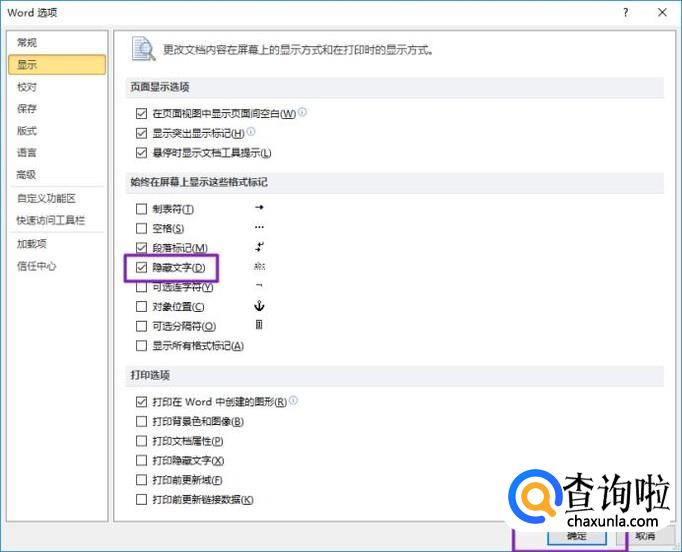Click the optional break symbol icon

tap(259, 325)
